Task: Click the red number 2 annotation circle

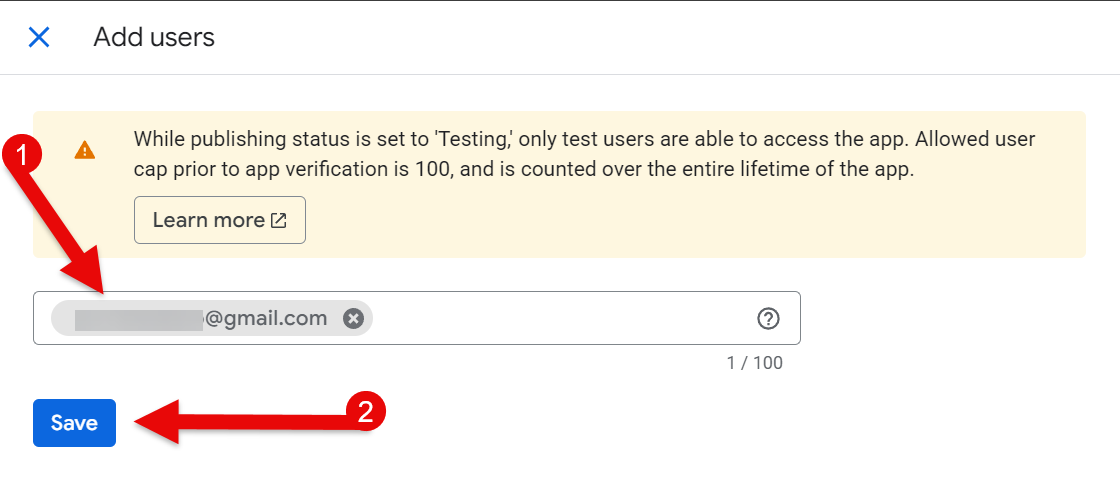Action: pos(365,411)
